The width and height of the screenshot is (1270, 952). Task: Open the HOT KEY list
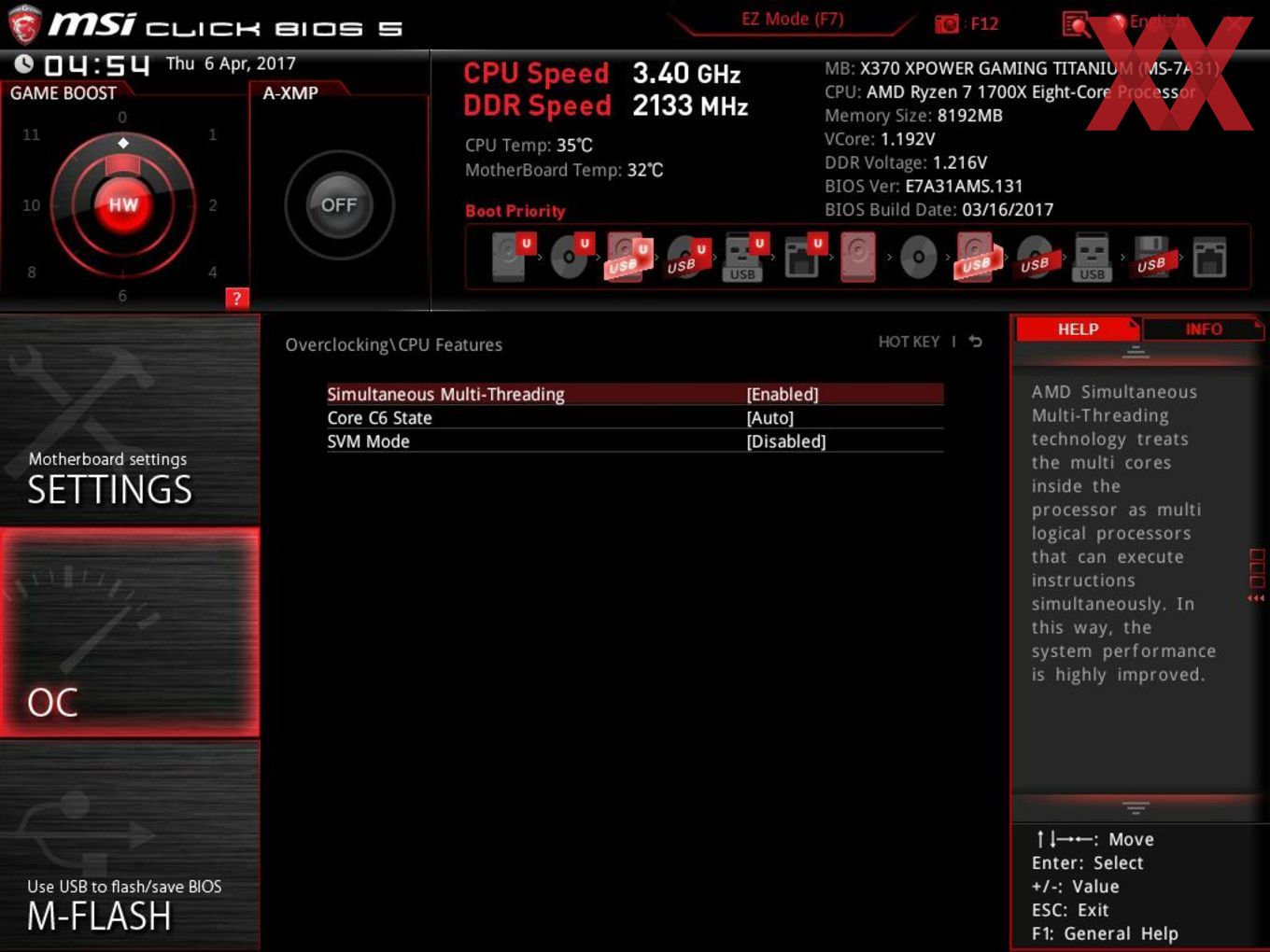[909, 342]
